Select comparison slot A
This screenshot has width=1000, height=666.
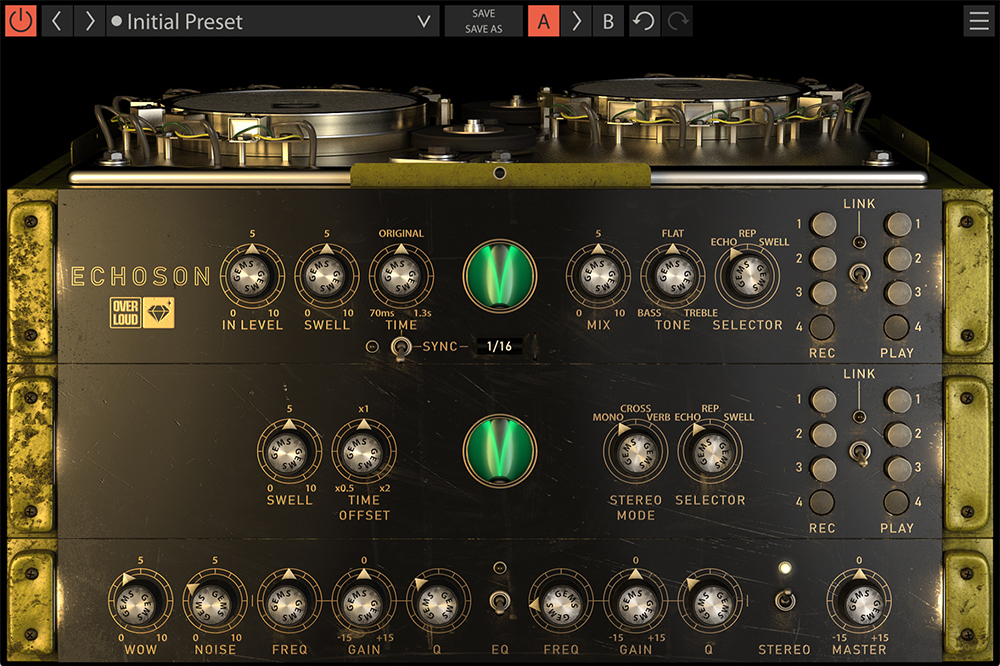(x=543, y=21)
